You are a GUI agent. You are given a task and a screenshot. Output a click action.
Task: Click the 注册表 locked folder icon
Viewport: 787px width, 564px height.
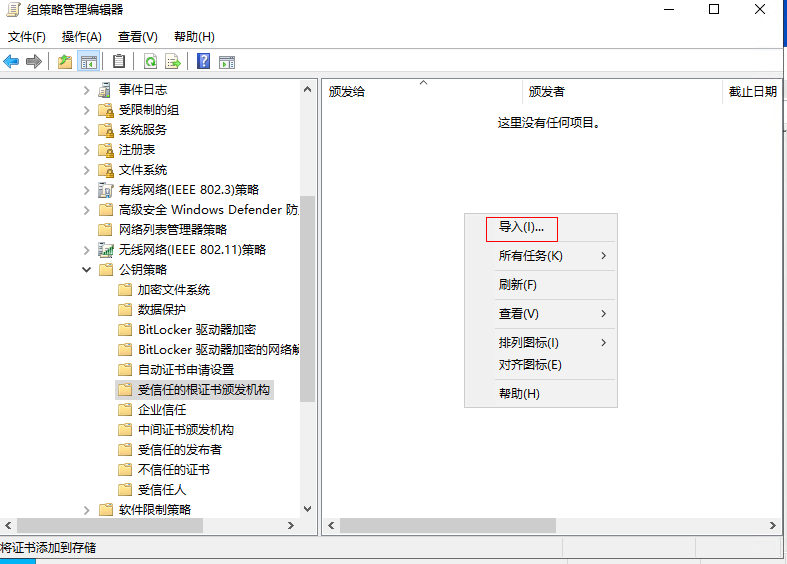(x=106, y=150)
